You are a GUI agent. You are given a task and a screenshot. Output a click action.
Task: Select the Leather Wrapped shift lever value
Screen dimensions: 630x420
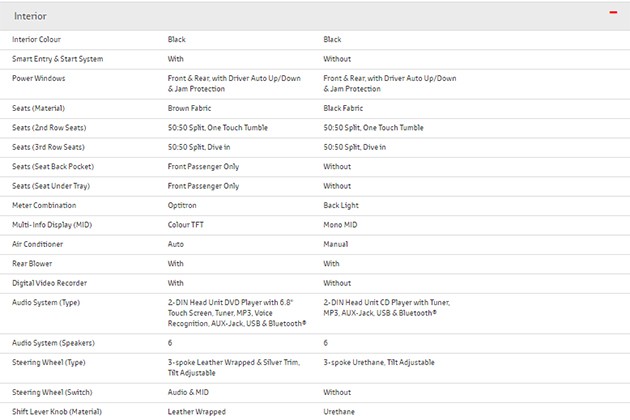[x=196, y=411]
